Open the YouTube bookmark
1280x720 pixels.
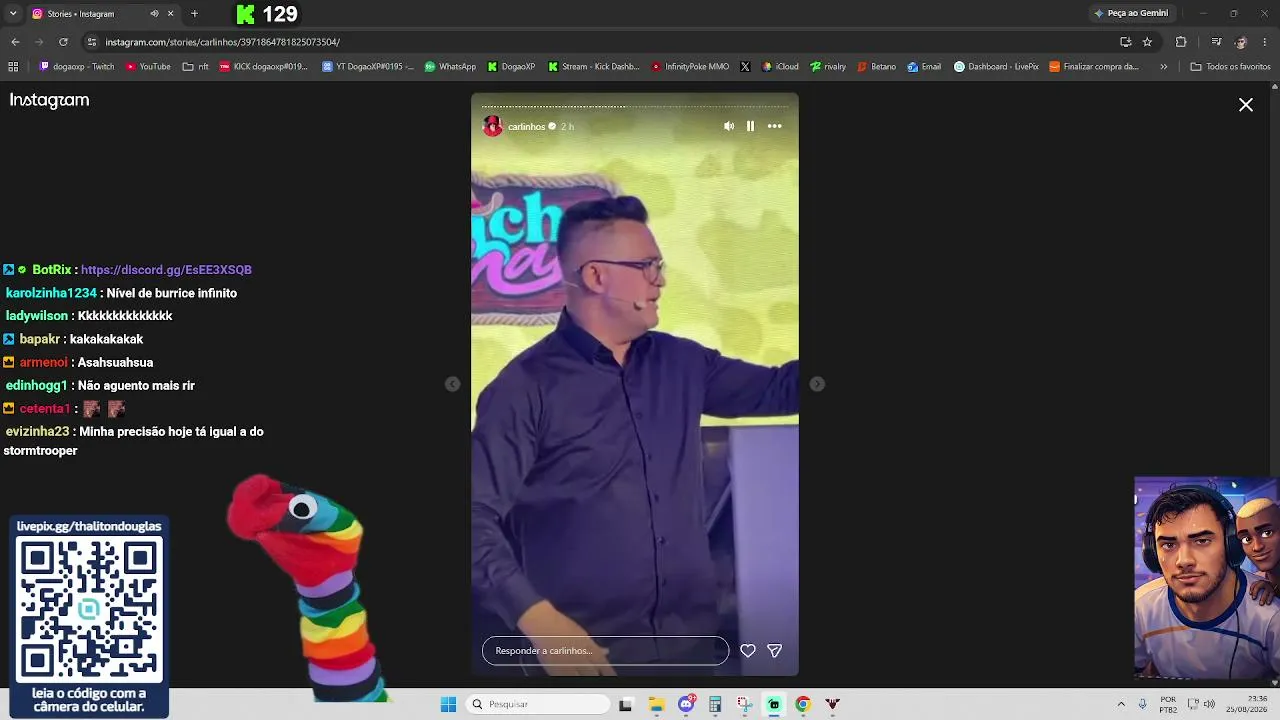148,67
